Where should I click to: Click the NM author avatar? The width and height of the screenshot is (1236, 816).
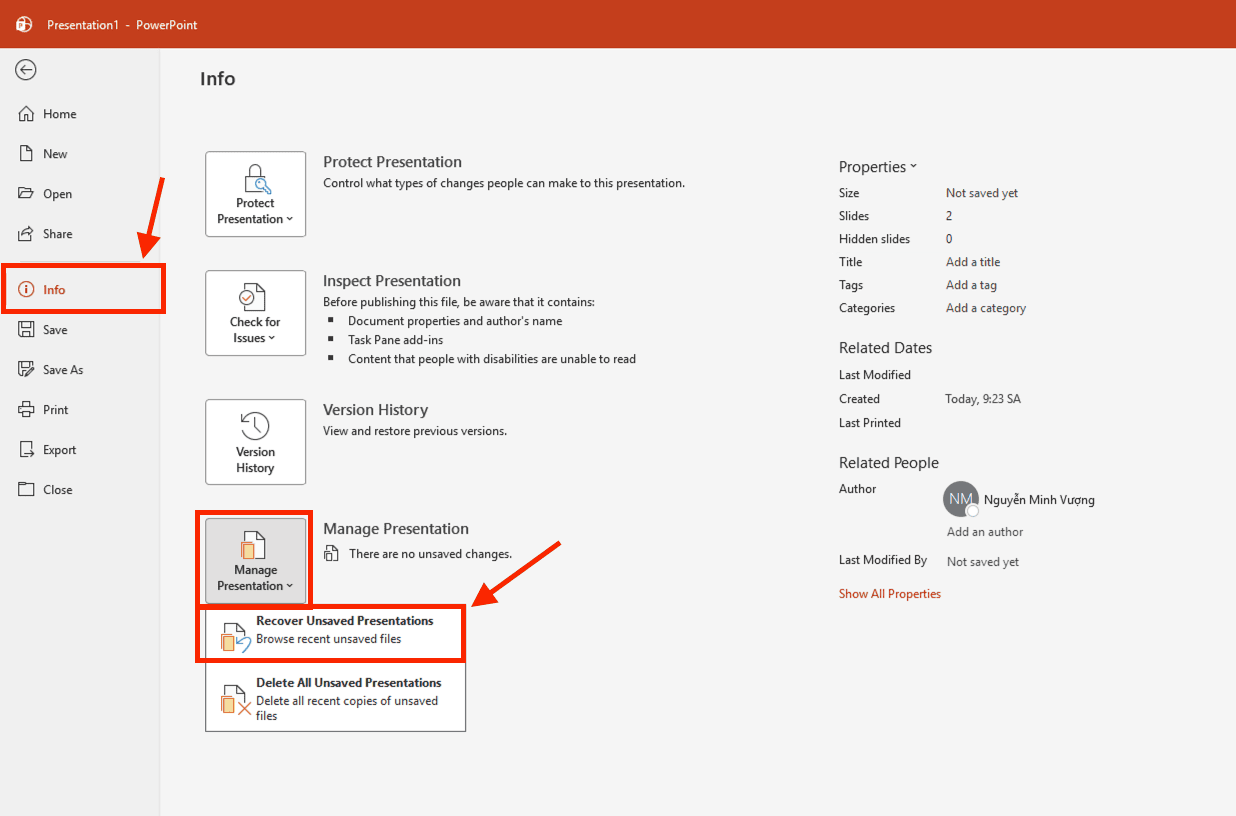[960, 498]
